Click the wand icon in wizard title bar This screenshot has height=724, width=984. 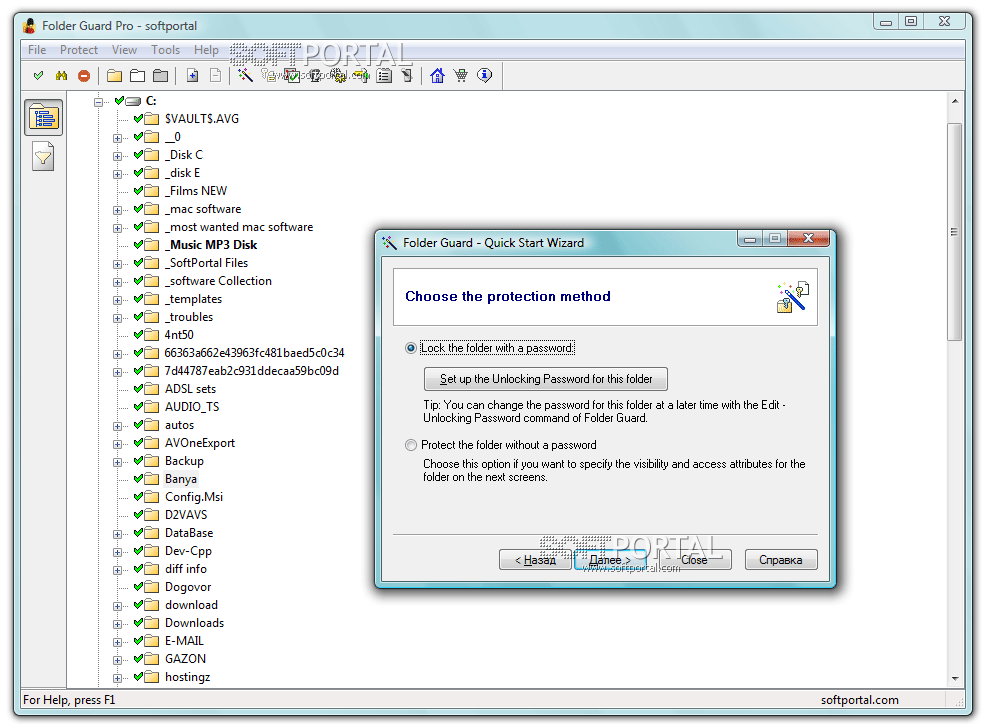tap(389, 243)
